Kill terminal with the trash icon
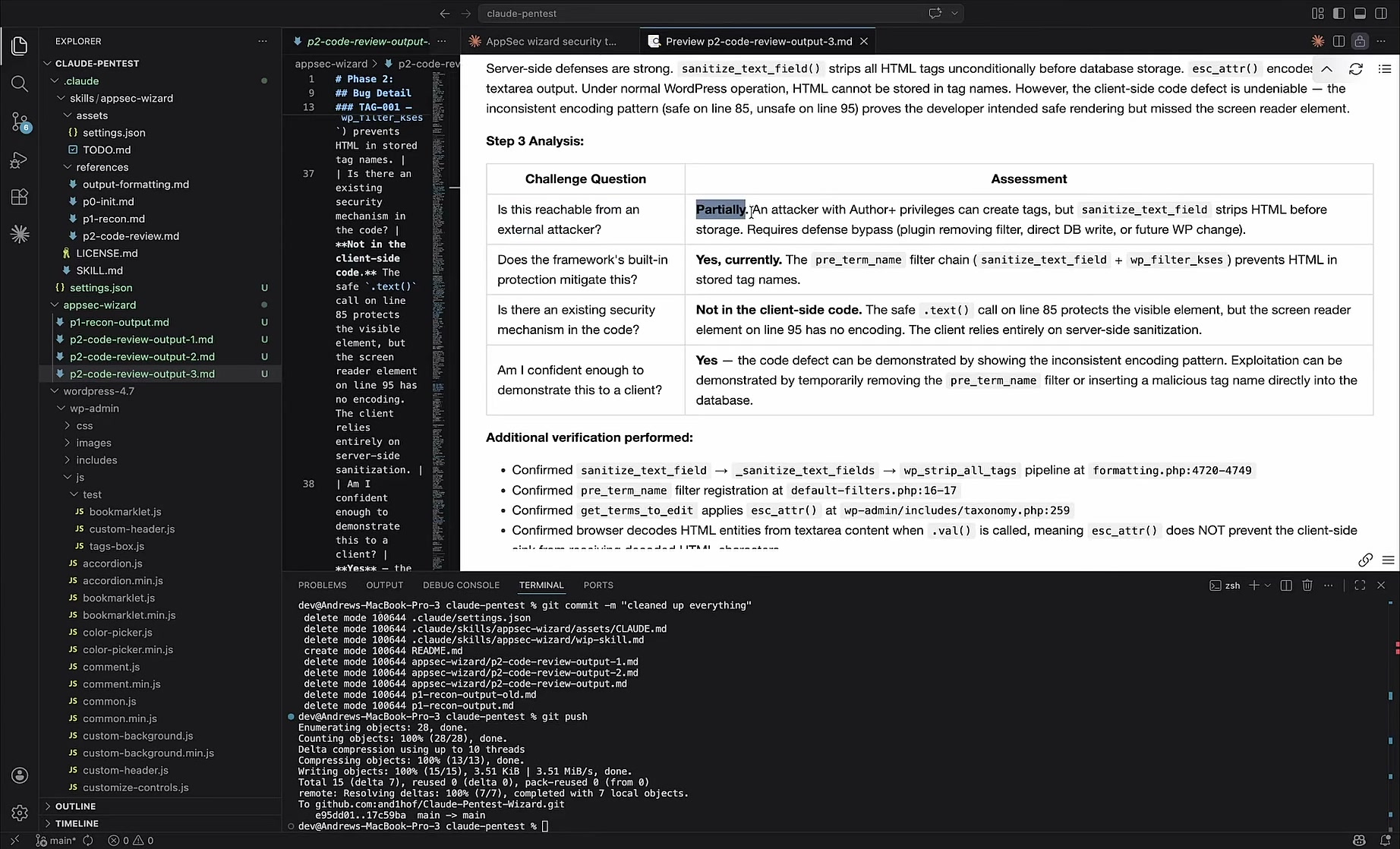The image size is (1400, 849). (x=1307, y=585)
